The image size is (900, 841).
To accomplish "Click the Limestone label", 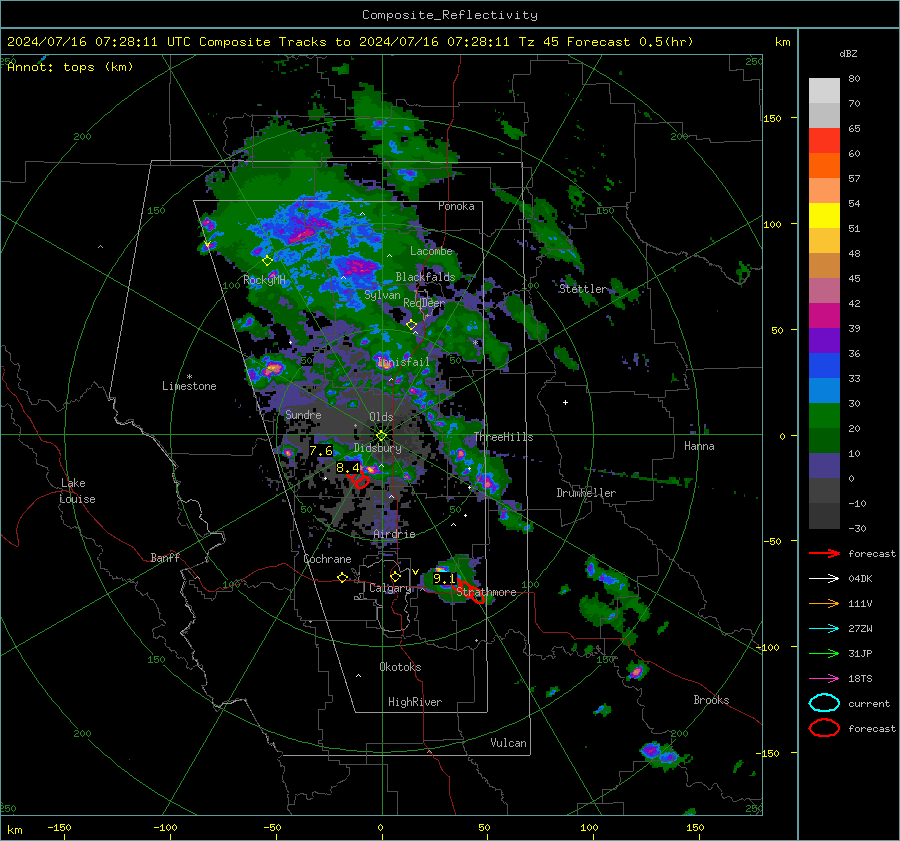I will tap(189, 386).
